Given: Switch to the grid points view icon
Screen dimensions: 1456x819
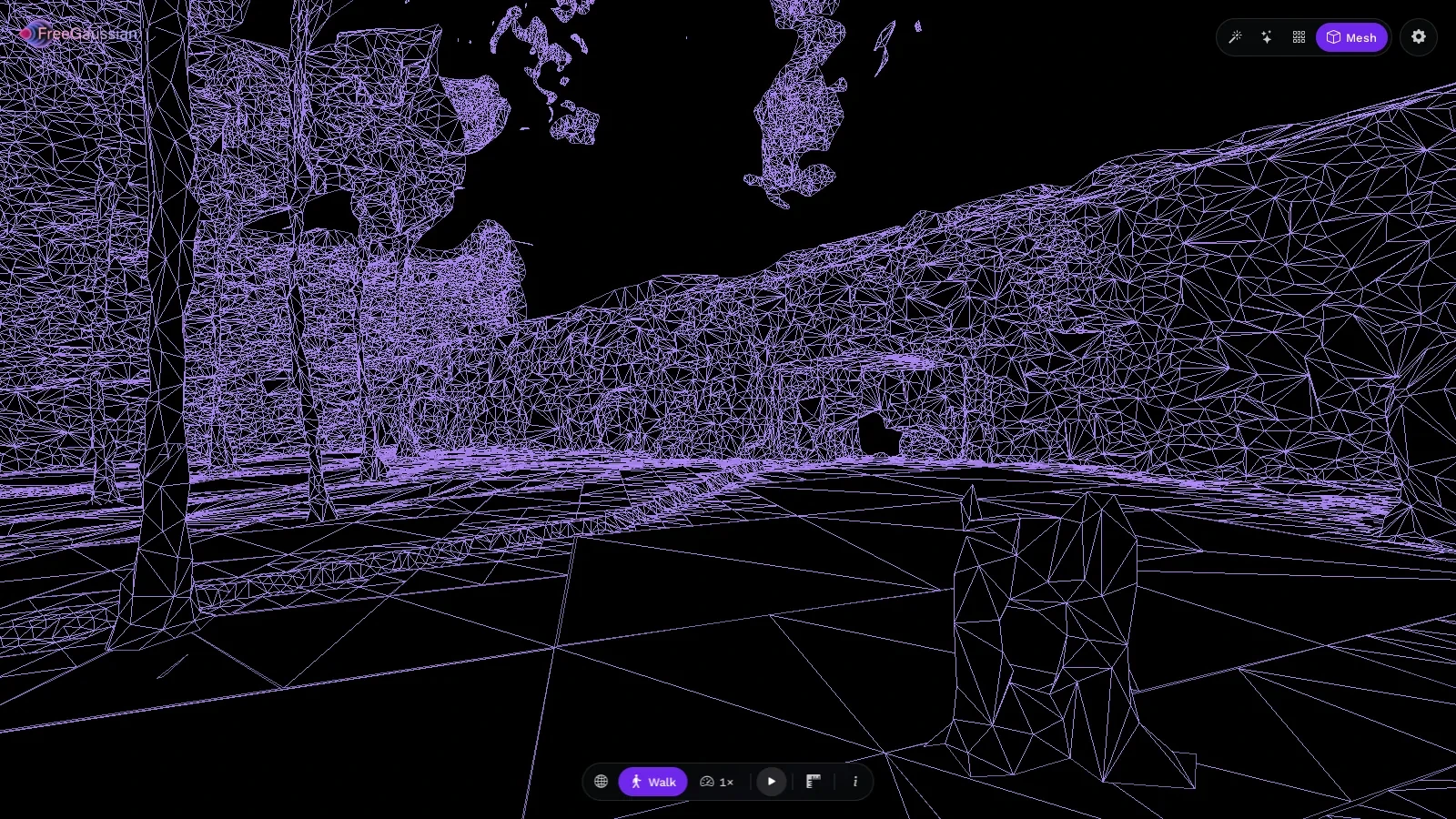Looking at the screenshot, I should (x=1299, y=37).
